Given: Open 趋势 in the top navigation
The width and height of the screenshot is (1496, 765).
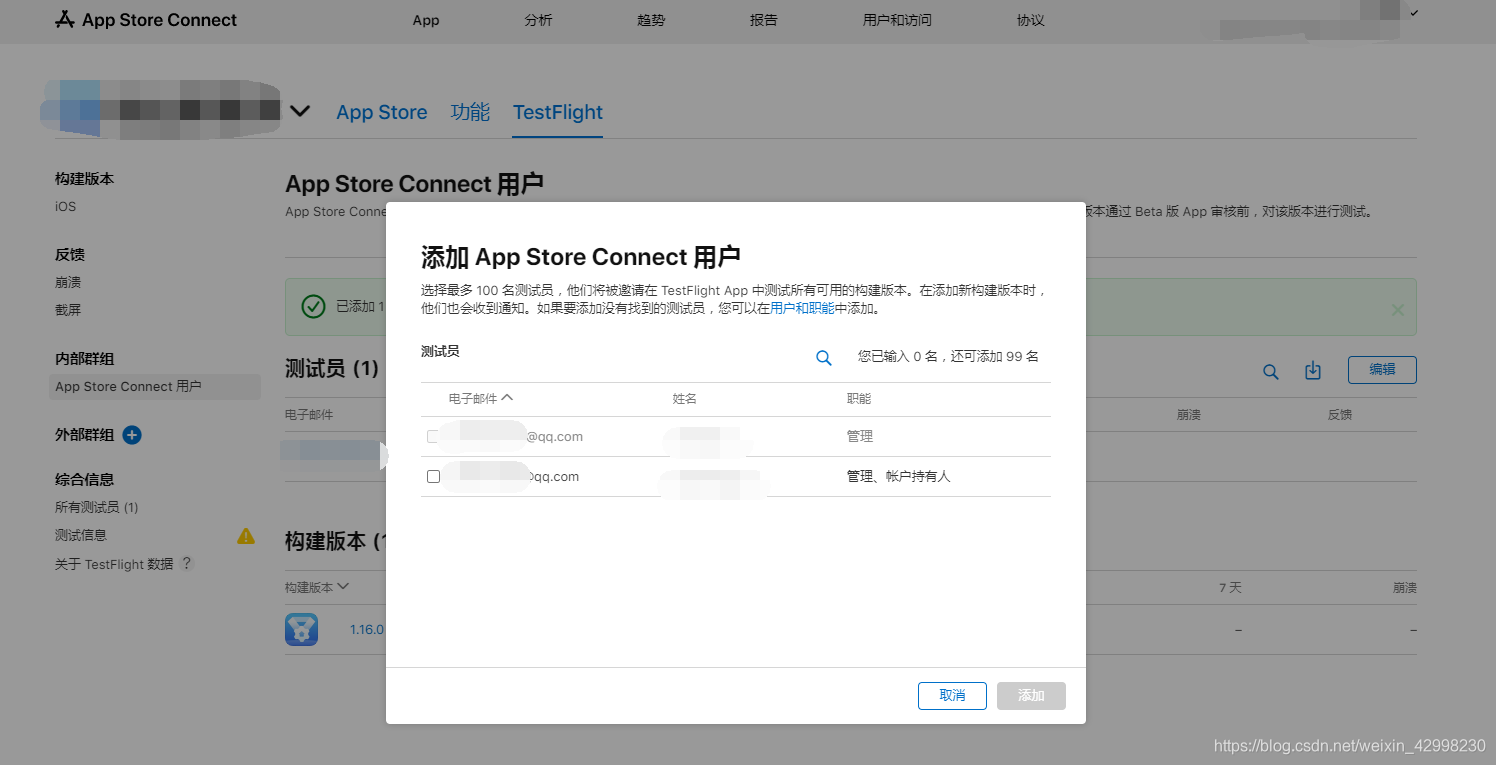Looking at the screenshot, I should point(651,20).
